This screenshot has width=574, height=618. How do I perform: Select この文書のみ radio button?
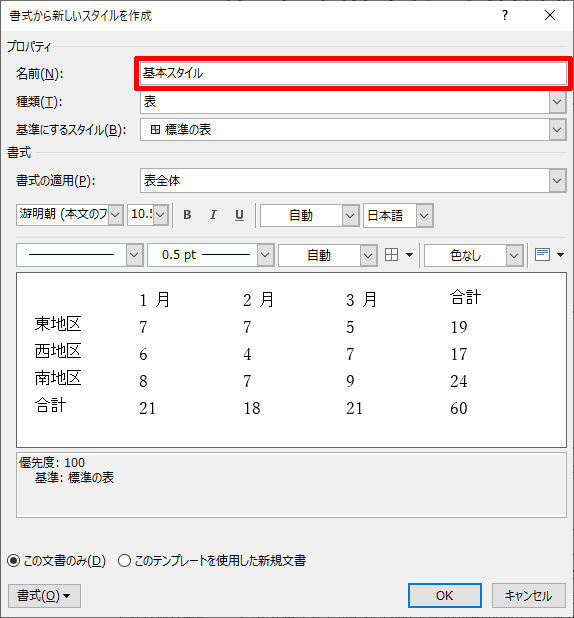pyautogui.click(x=13, y=560)
